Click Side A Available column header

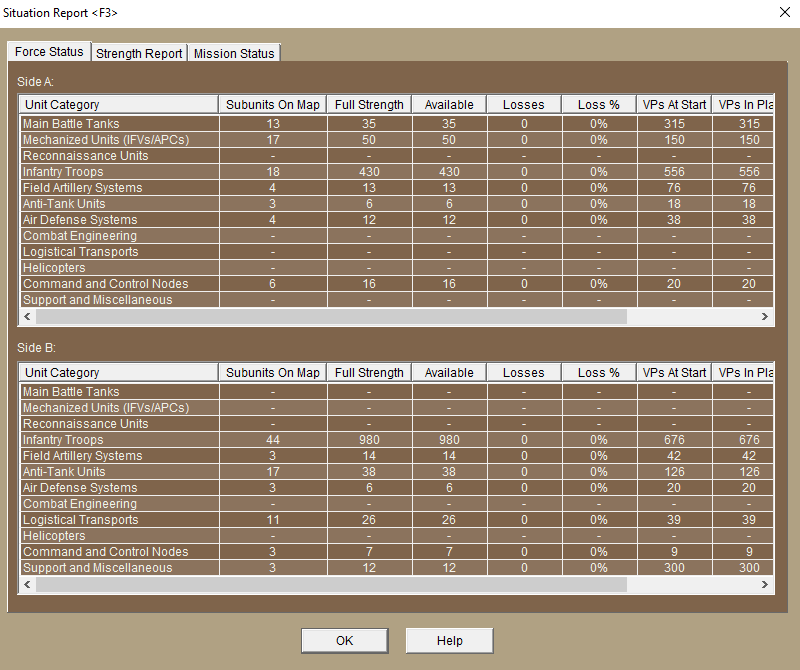449,105
